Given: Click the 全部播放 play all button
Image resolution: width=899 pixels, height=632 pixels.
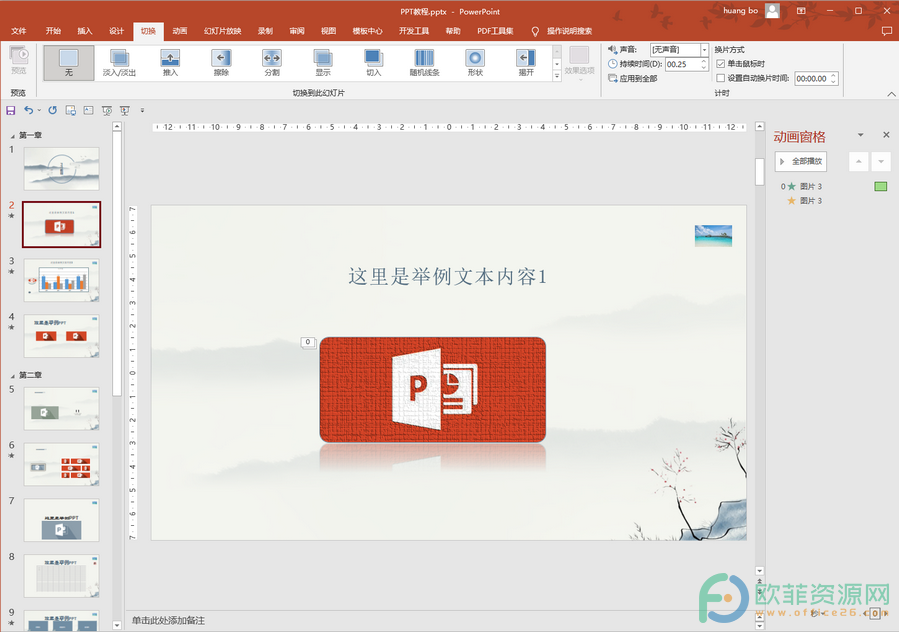Looking at the screenshot, I should [800, 162].
